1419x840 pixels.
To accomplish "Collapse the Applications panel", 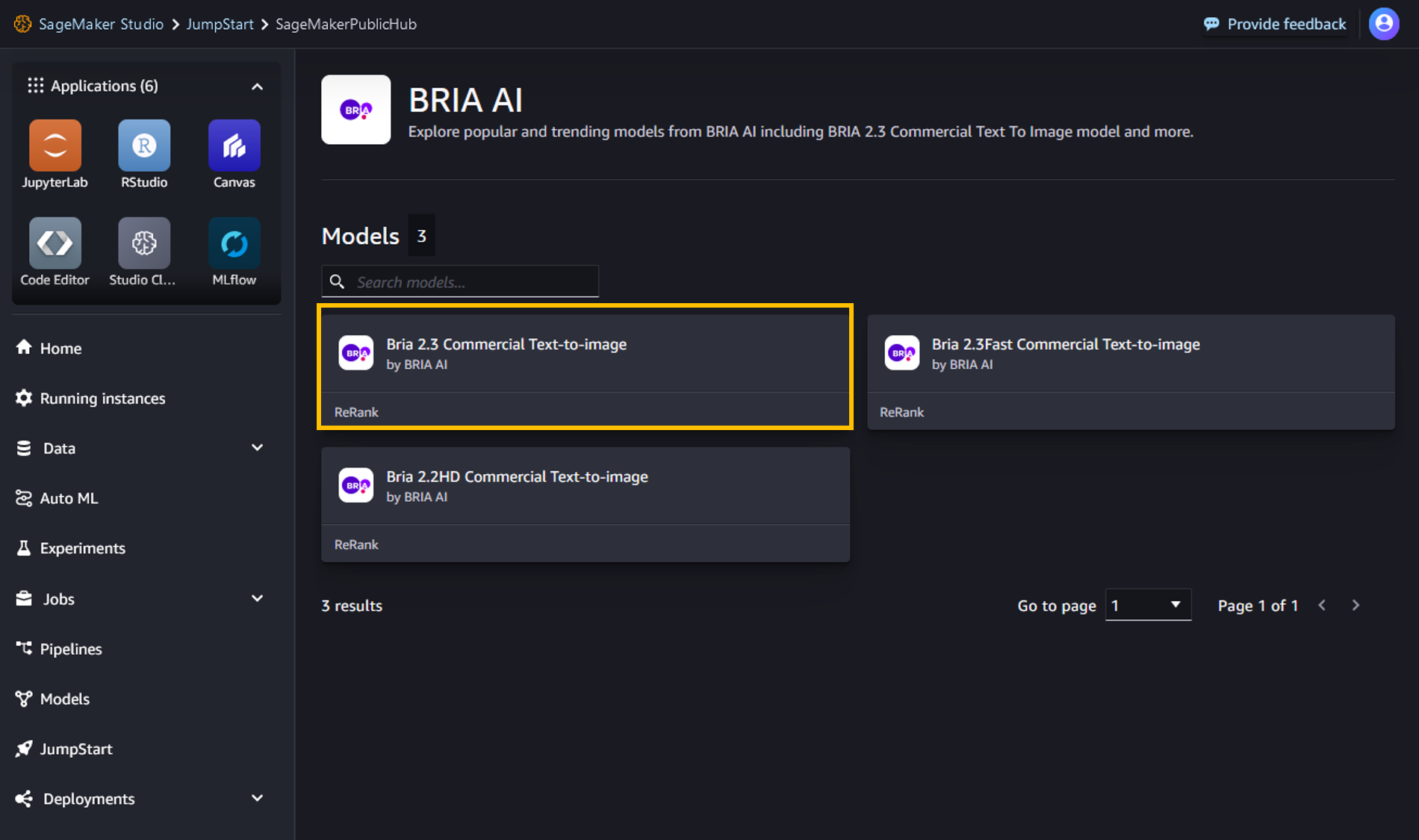I will pyautogui.click(x=257, y=87).
